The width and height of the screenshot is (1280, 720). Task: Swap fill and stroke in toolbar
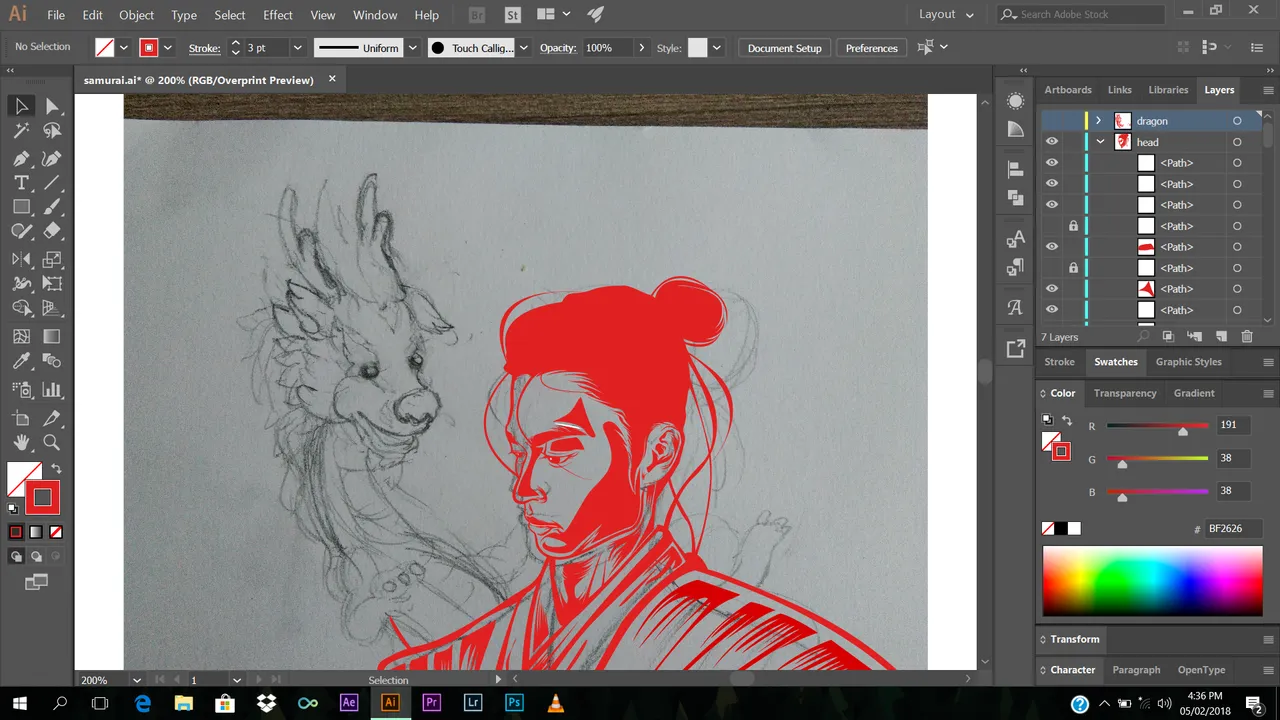56,469
